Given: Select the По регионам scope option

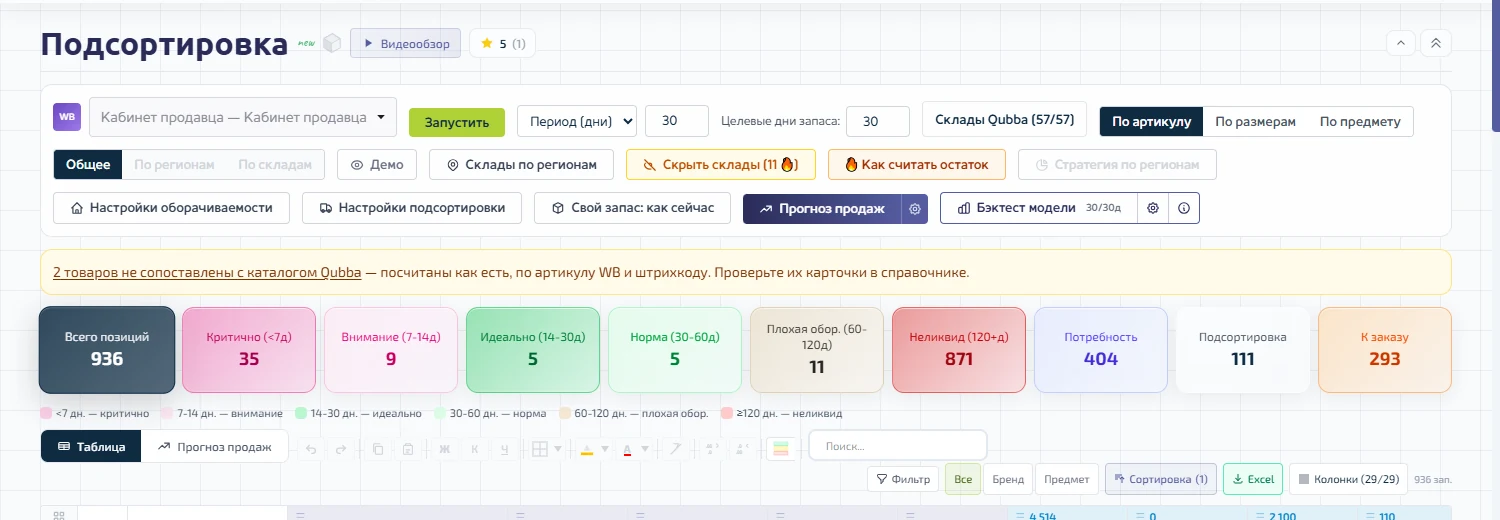Looking at the screenshot, I should pyautogui.click(x=174, y=165).
